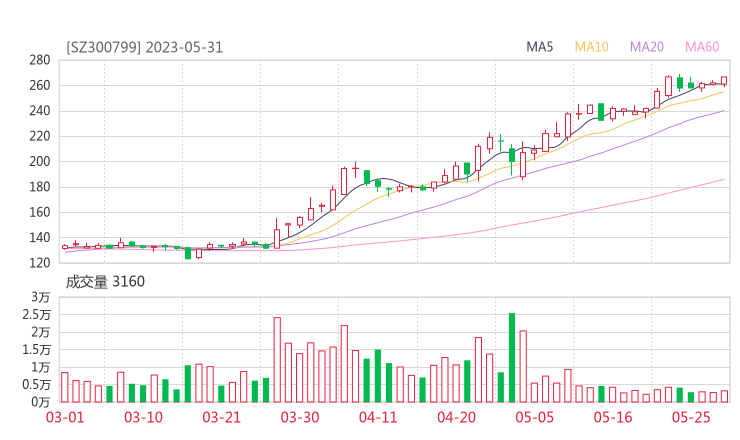740x440 pixels.
Task: Click the 240 price axis label
Action: [x=40, y=111]
